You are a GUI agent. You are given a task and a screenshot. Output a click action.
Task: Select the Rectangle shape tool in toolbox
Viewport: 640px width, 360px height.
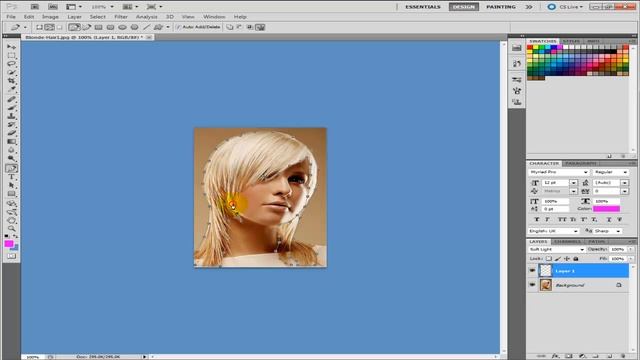(11, 194)
